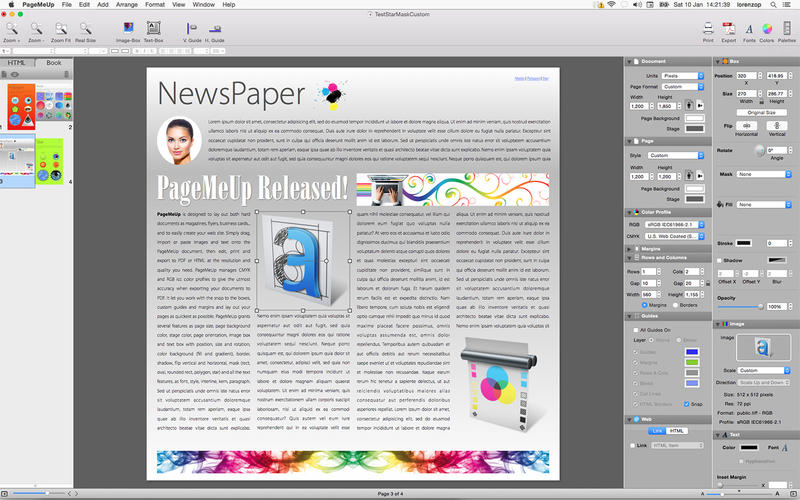This screenshot has height=500, width=800.
Task: Click the Image-Box tool in toolbar
Action: pyautogui.click(x=127, y=29)
